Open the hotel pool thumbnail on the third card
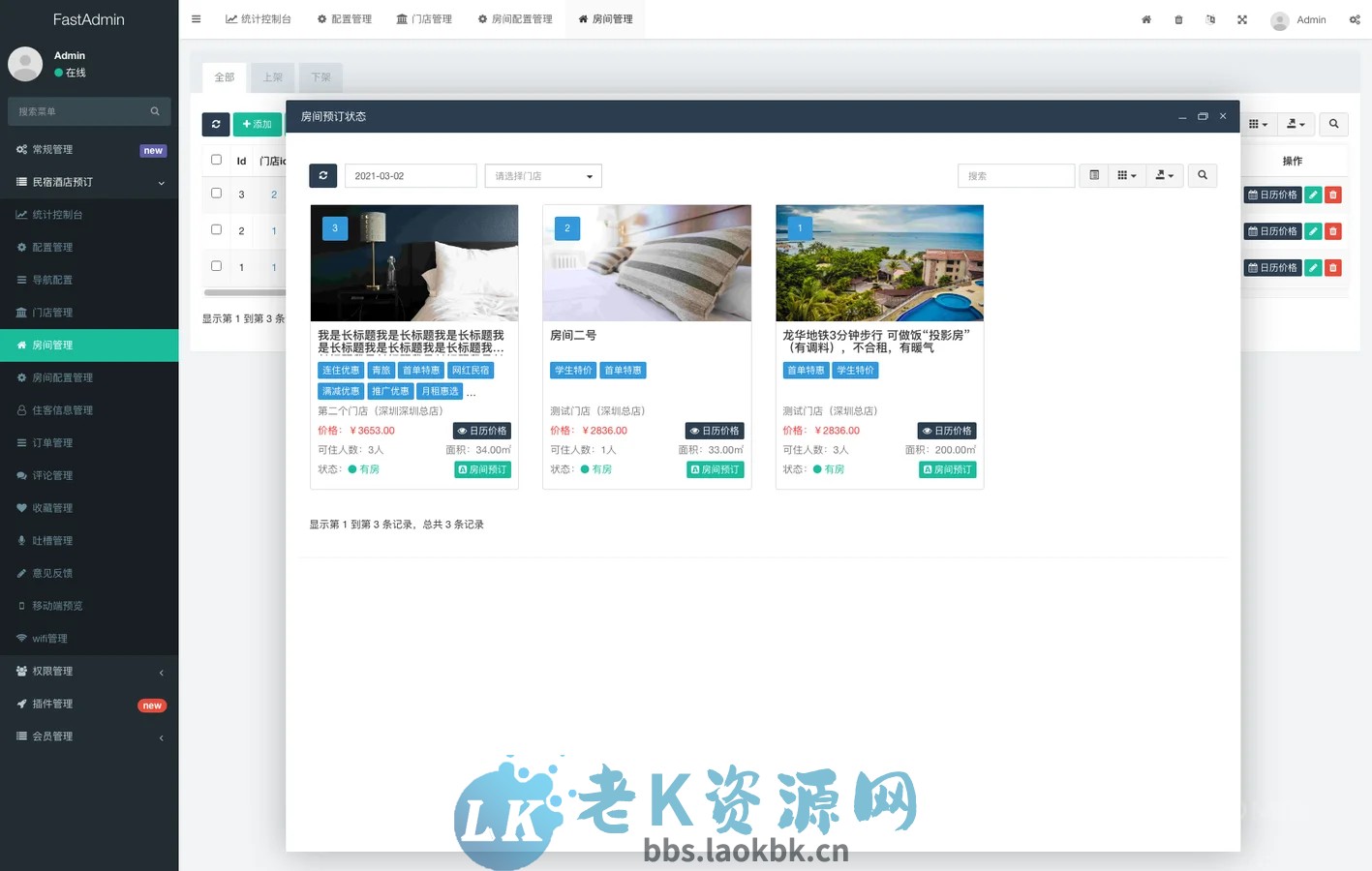Screen dimensions: 1372x871 879,262
